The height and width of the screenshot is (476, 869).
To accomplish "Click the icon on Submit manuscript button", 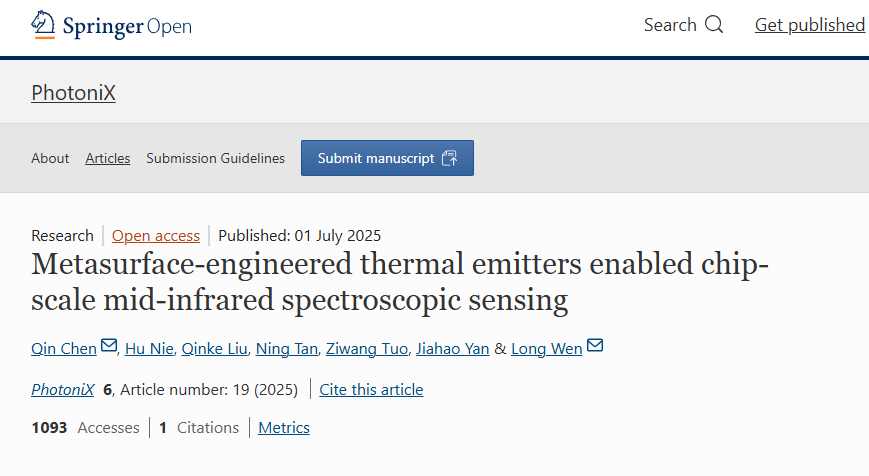I will [449, 158].
